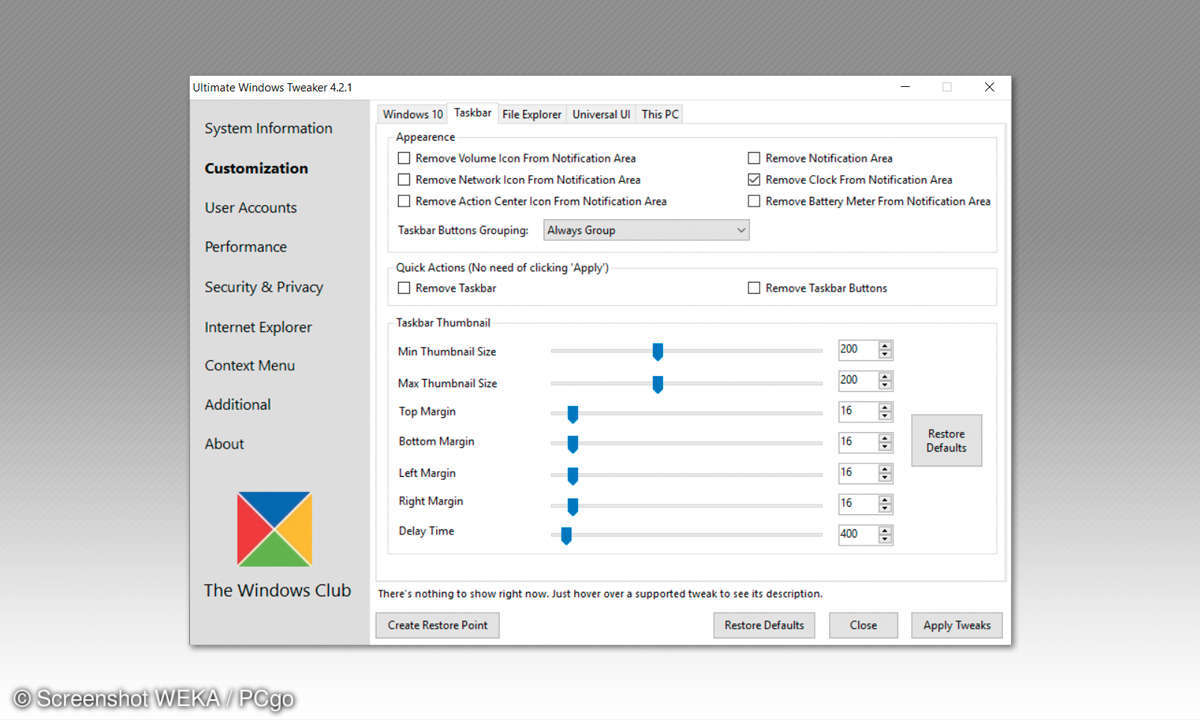Open the Performance section

pos(246,247)
